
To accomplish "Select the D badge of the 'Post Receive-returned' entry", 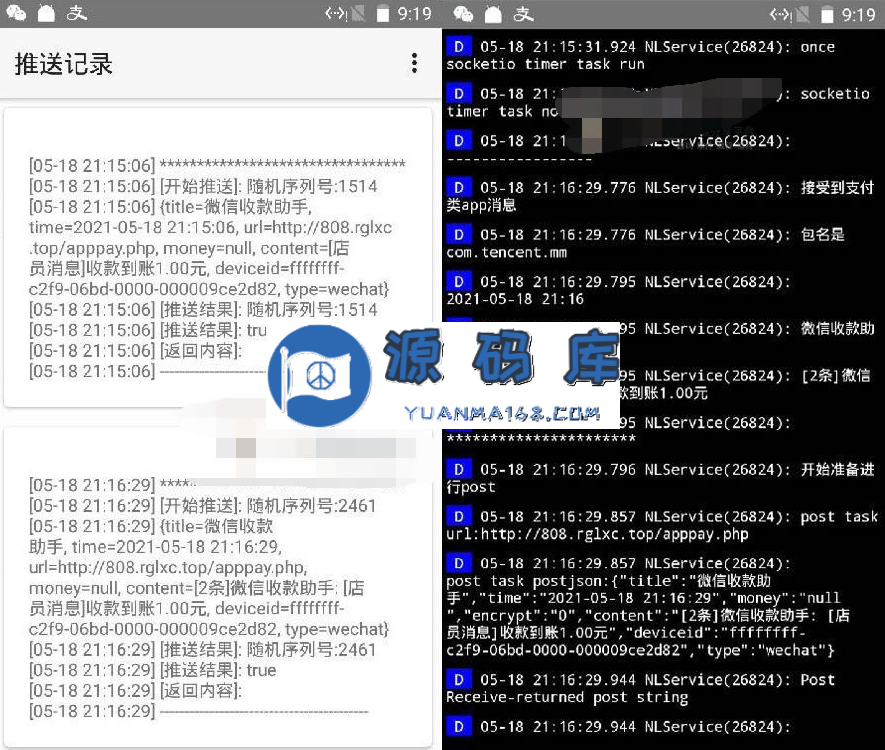I will (459, 679).
